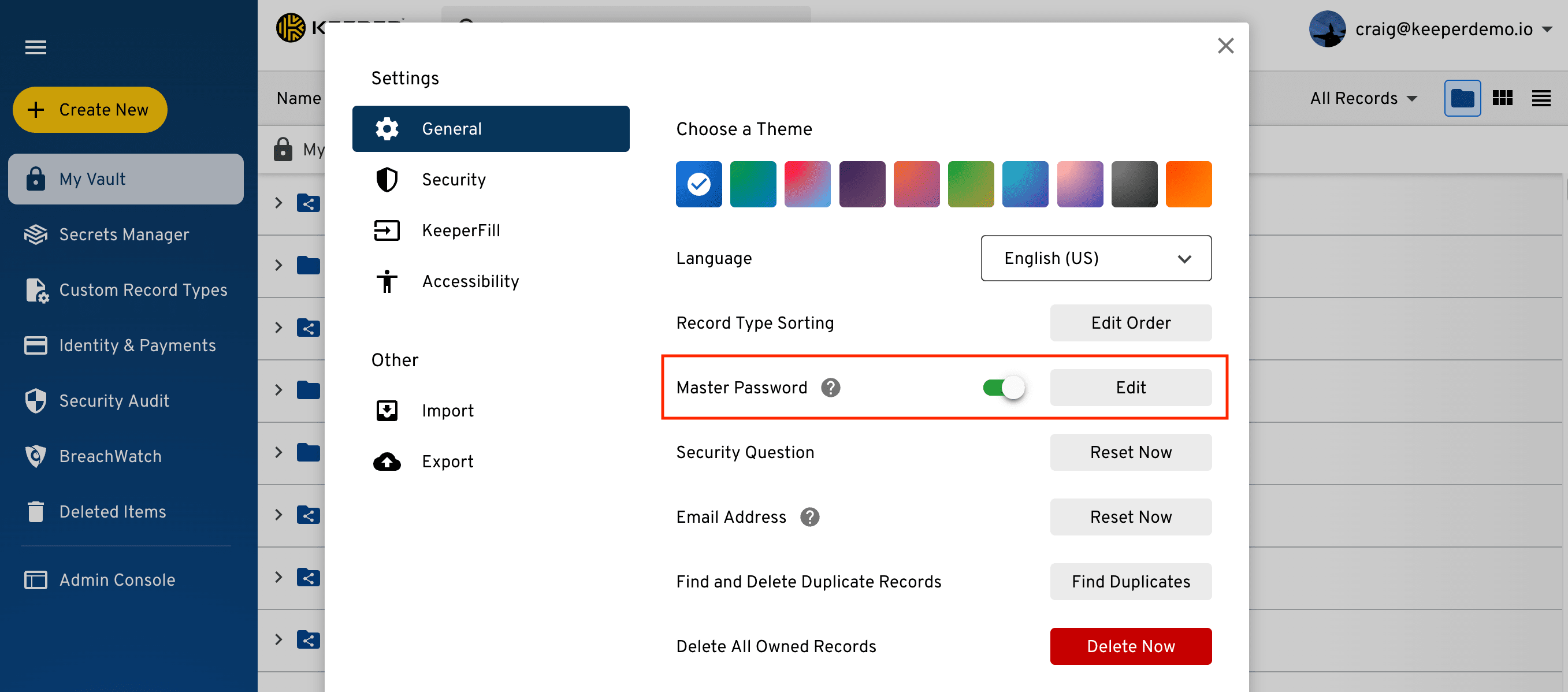Toggle the Master Password switch

[x=1004, y=388]
